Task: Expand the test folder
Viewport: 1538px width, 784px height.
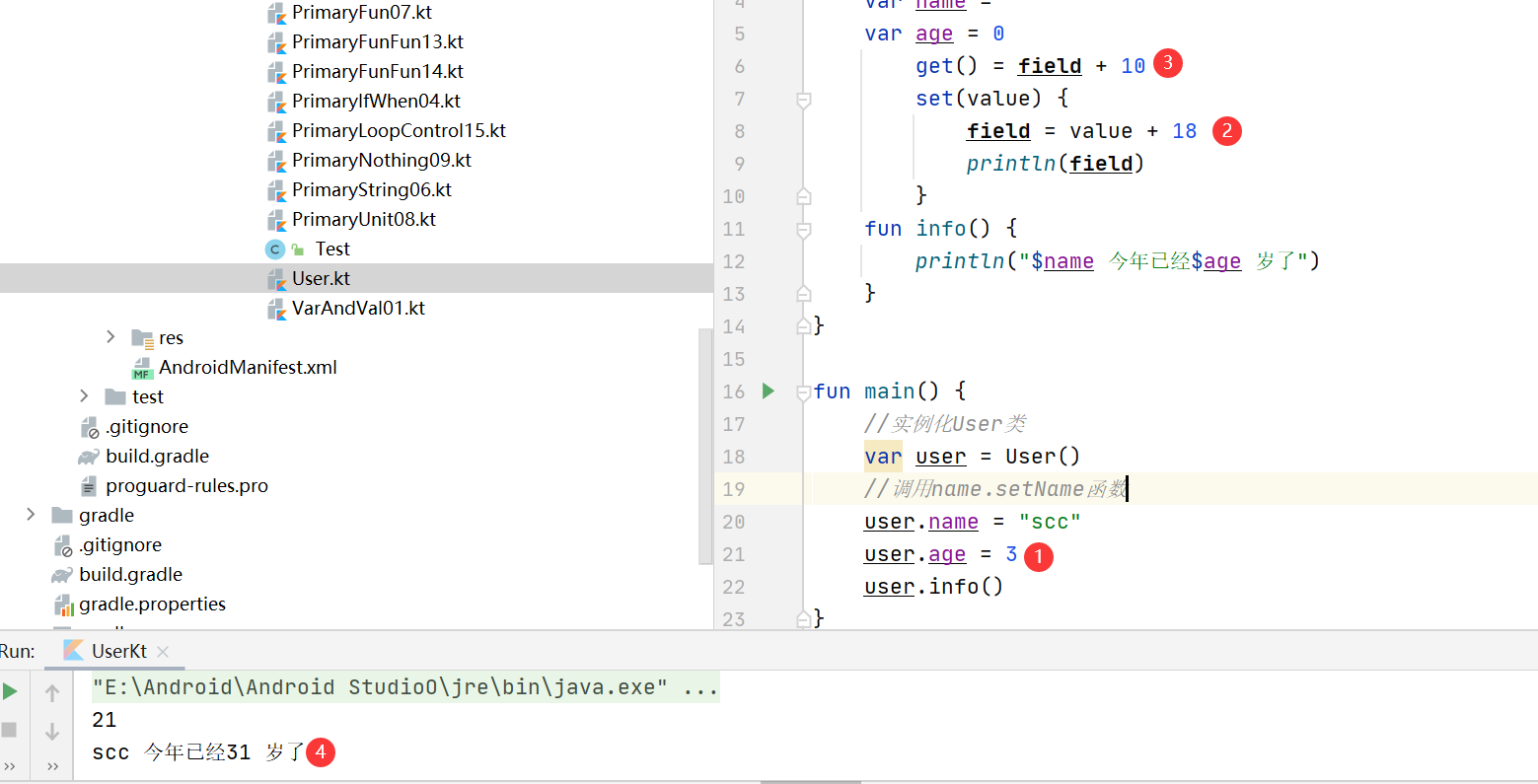Action: pos(85,396)
